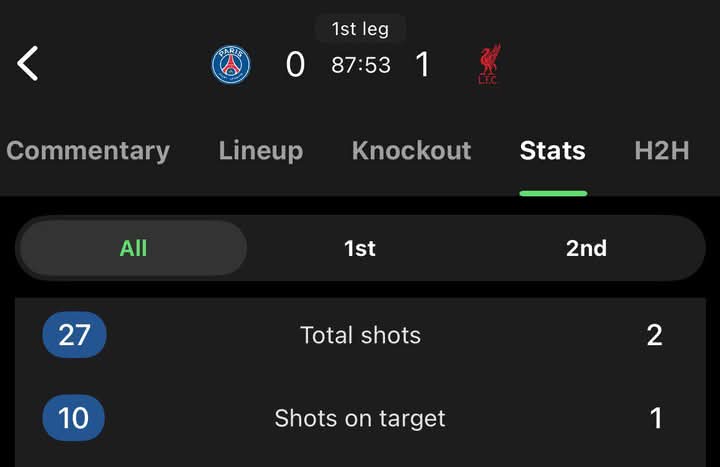The image size is (720, 467).
Task: Click the 1st leg badge
Action: point(360,29)
